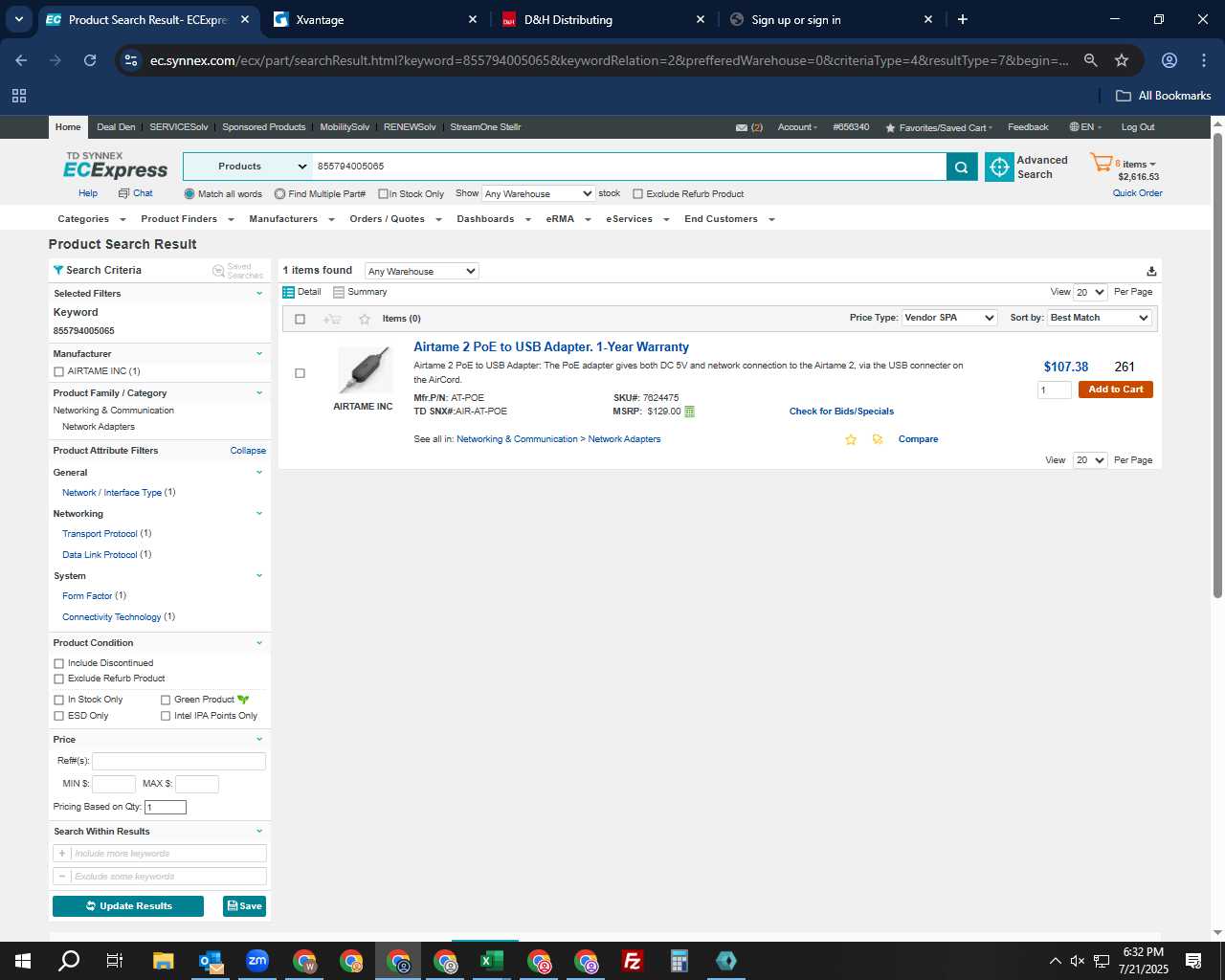Collapse the Product Condition section

point(258,643)
